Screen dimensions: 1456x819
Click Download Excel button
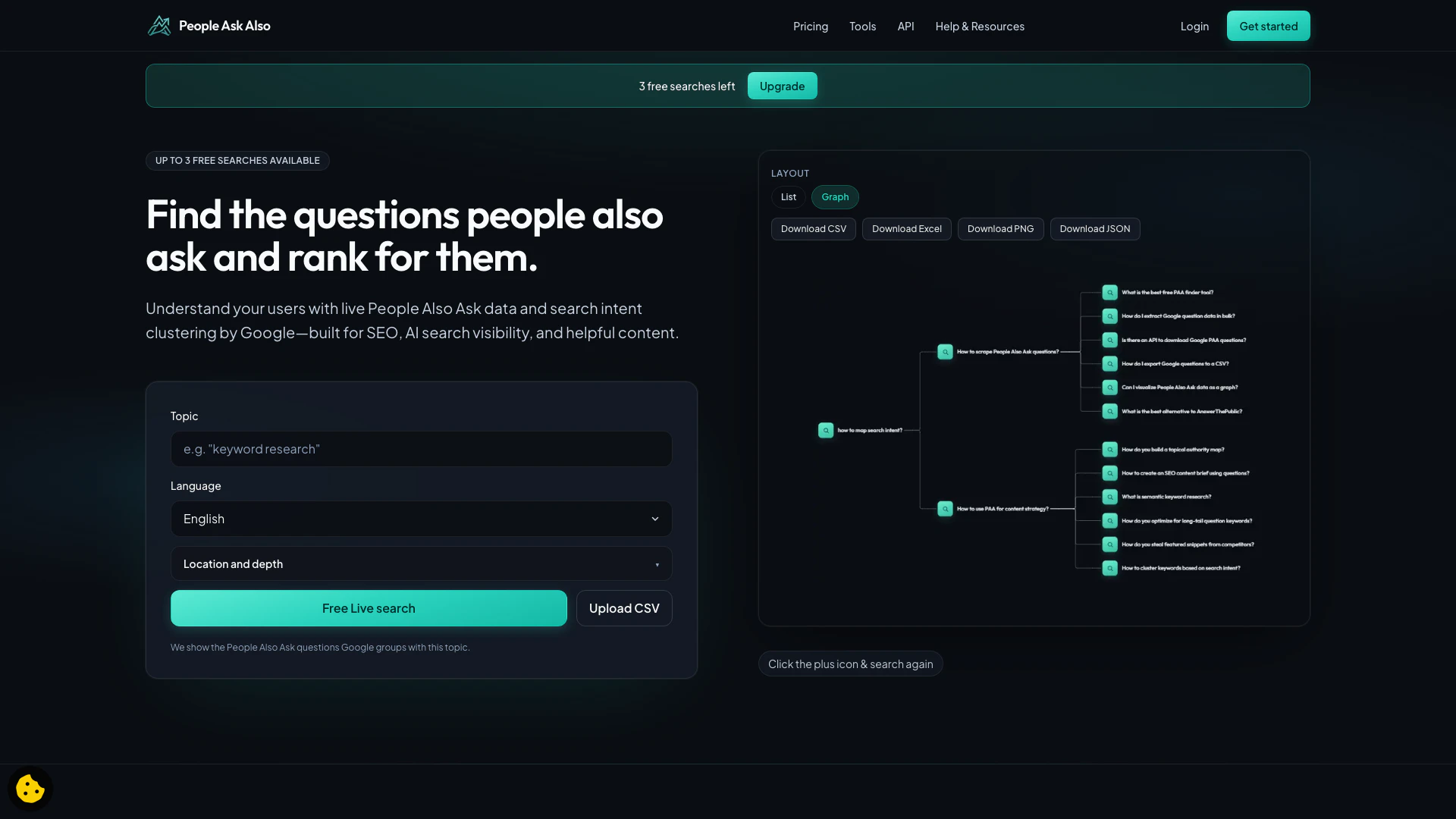pos(906,229)
